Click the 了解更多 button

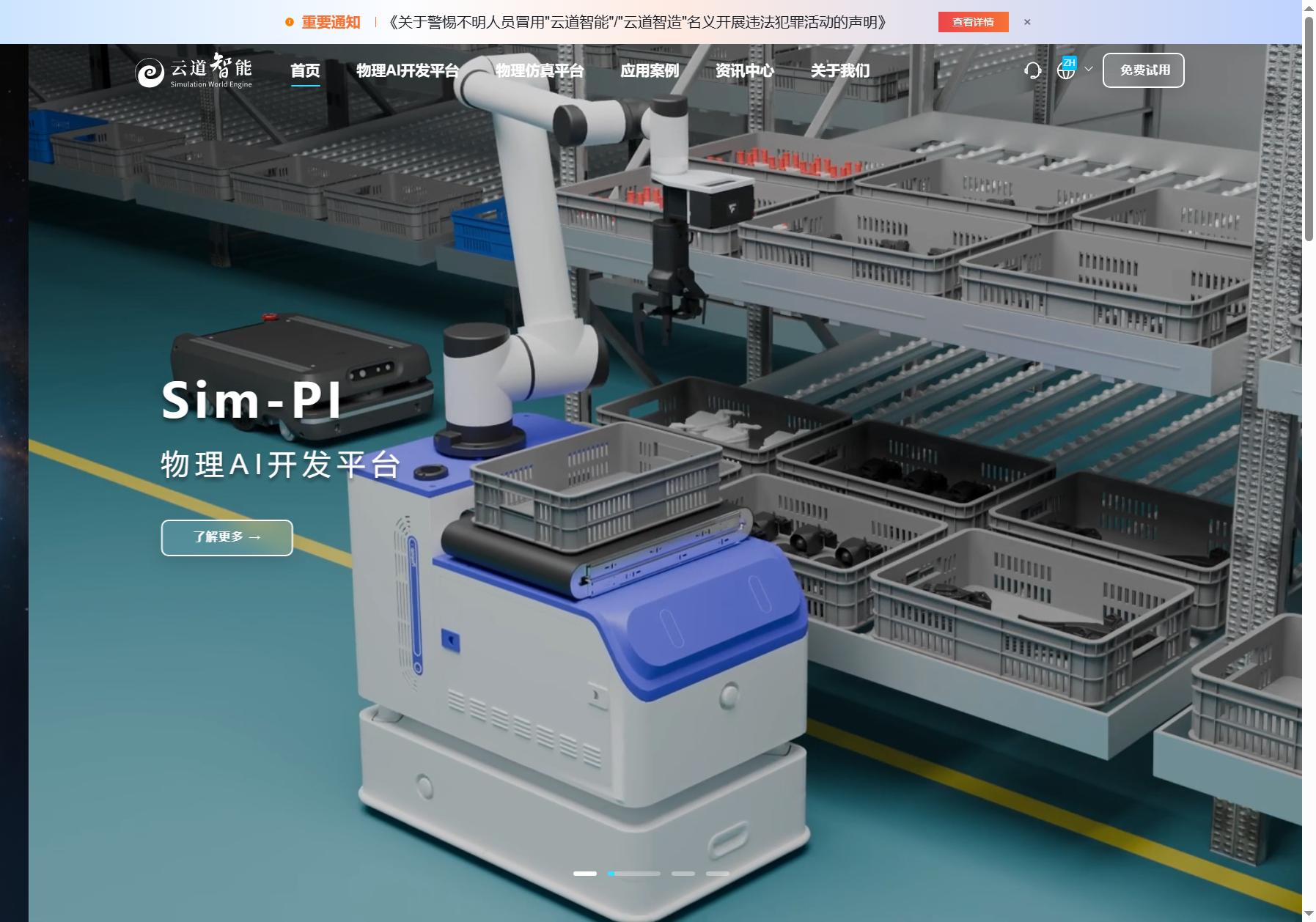click(227, 538)
